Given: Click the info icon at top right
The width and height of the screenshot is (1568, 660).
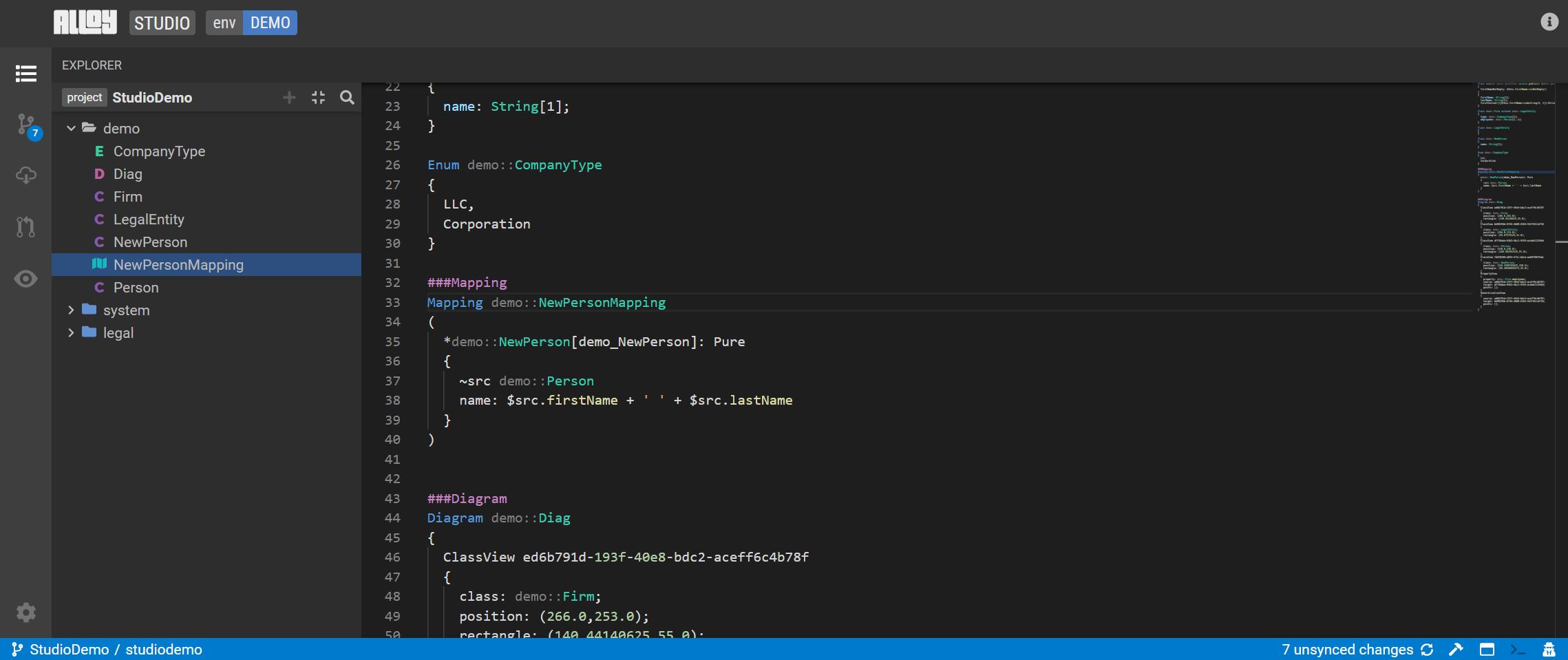Looking at the screenshot, I should tap(1549, 22).
